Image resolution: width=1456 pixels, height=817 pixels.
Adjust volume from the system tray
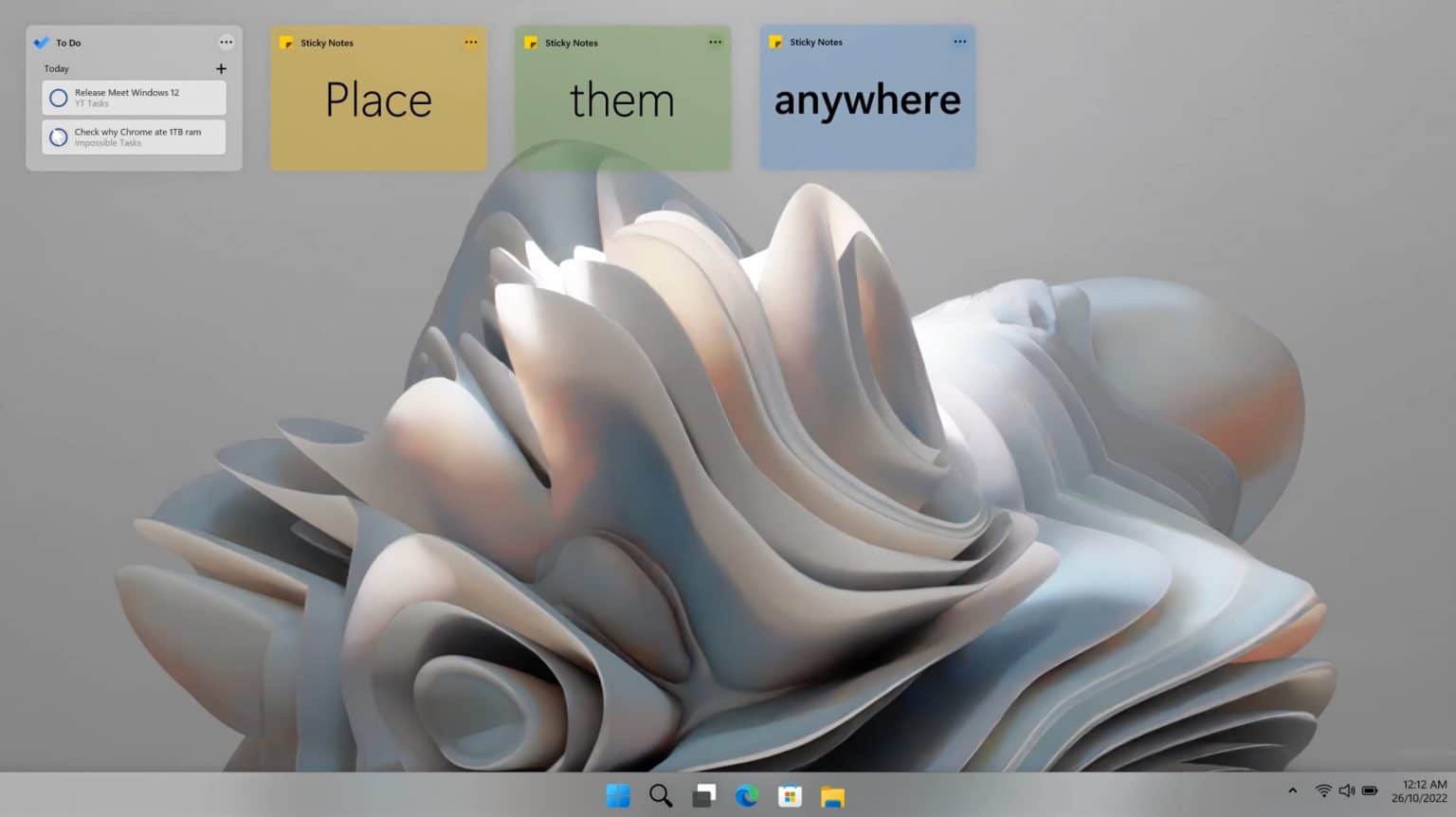[x=1347, y=790]
